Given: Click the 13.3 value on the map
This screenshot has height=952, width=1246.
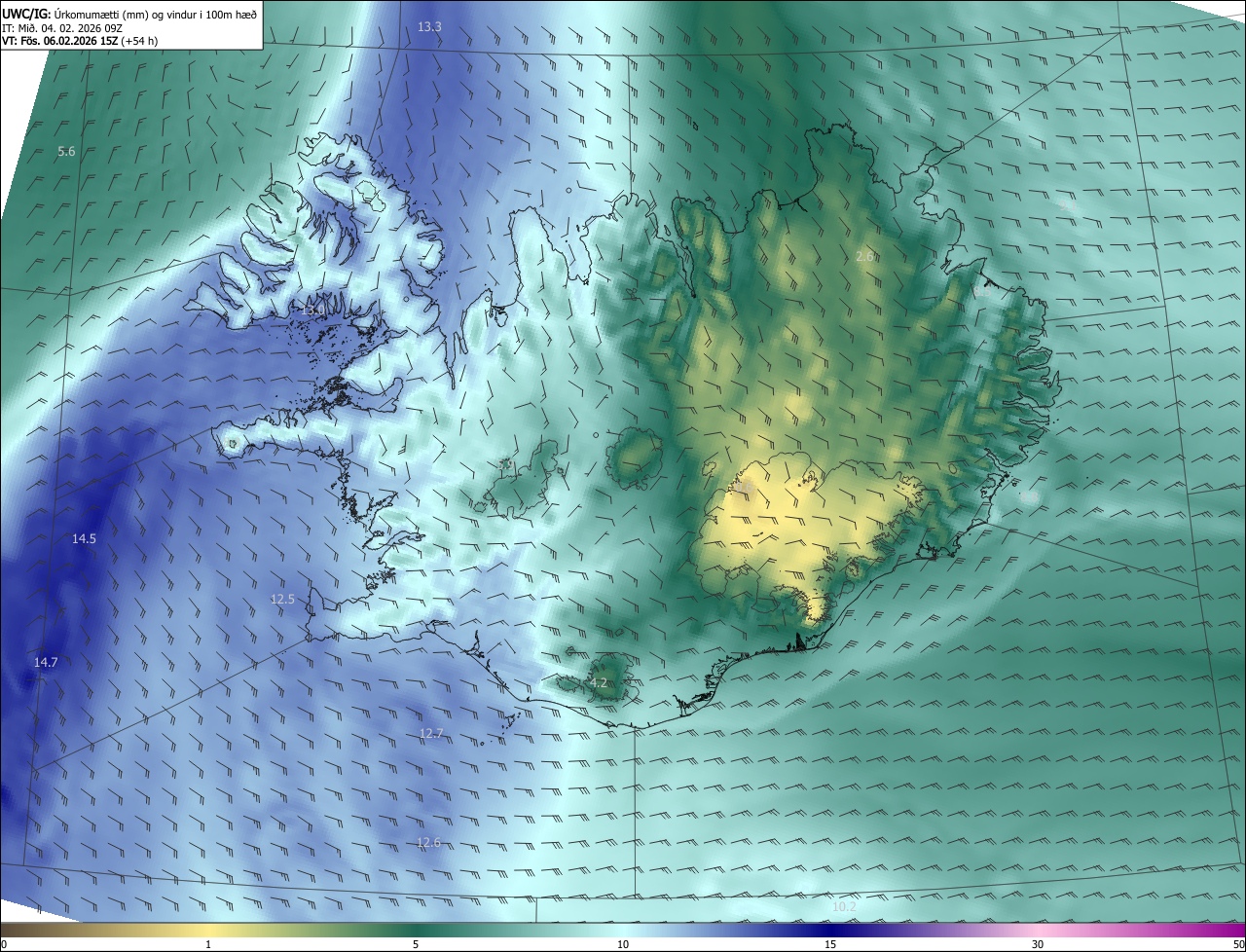Looking at the screenshot, I should [x=429, y=27].
